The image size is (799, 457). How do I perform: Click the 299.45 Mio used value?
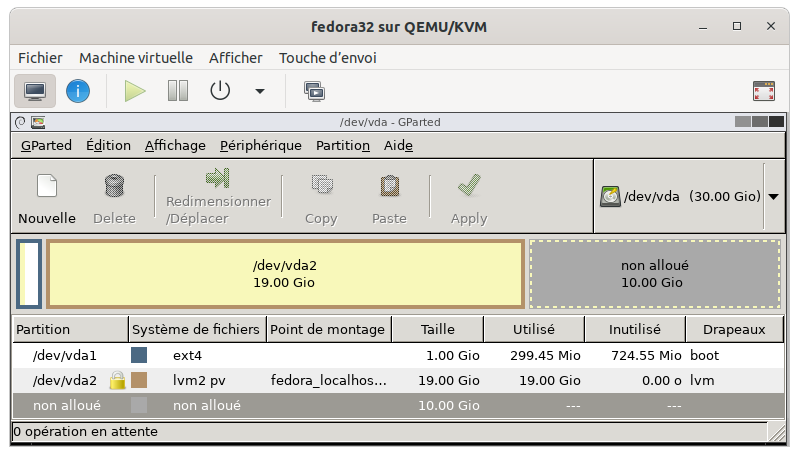[545, 356]
